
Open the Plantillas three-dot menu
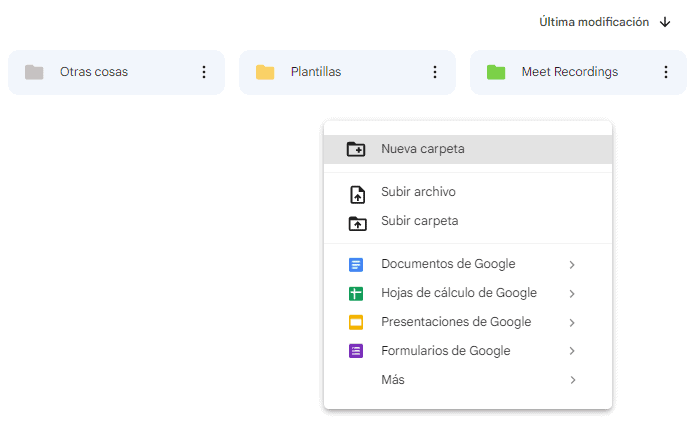click(435, 72)
